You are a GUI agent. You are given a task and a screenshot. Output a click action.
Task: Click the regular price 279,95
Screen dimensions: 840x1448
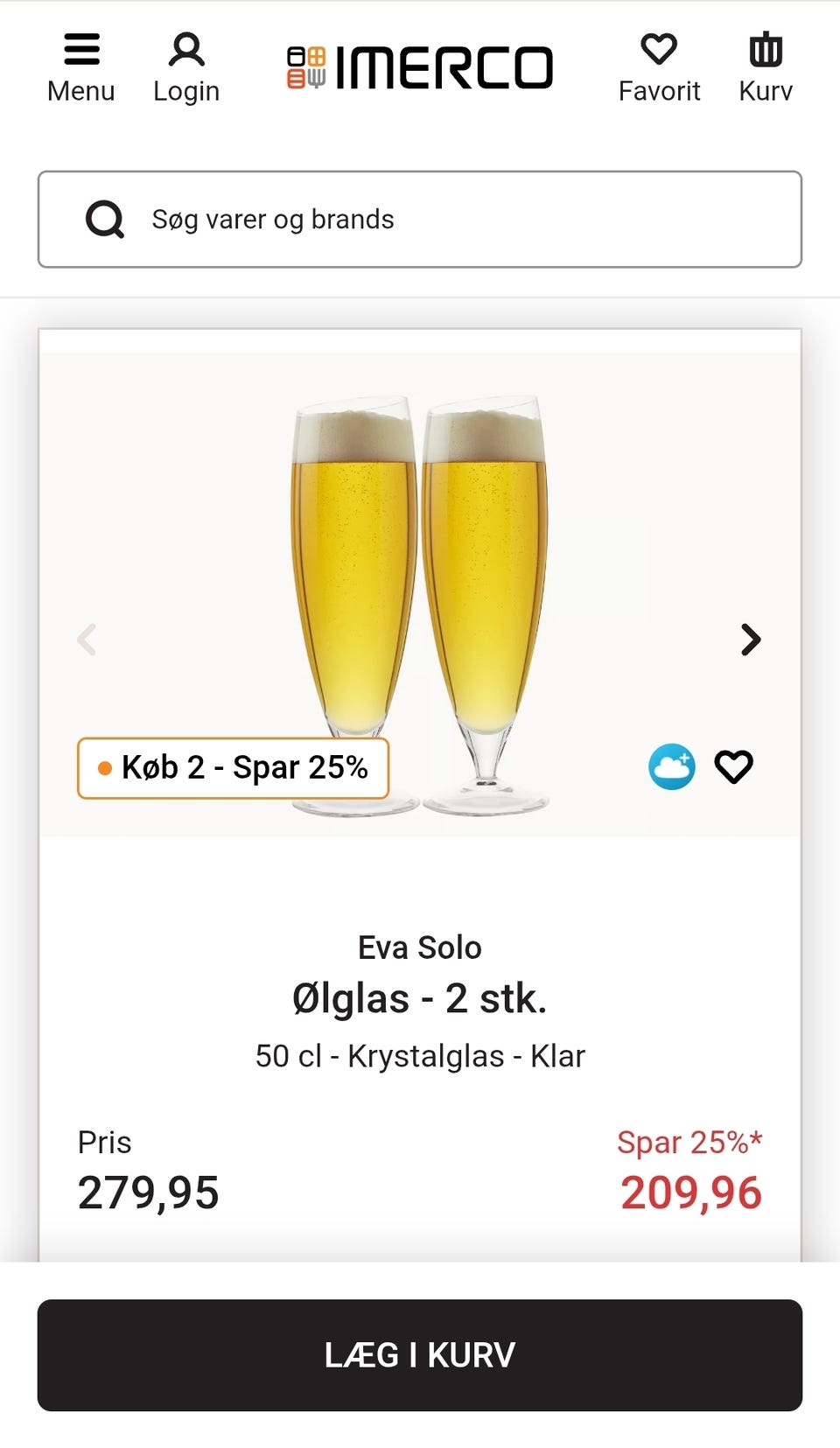click(x=149, y=1193)
